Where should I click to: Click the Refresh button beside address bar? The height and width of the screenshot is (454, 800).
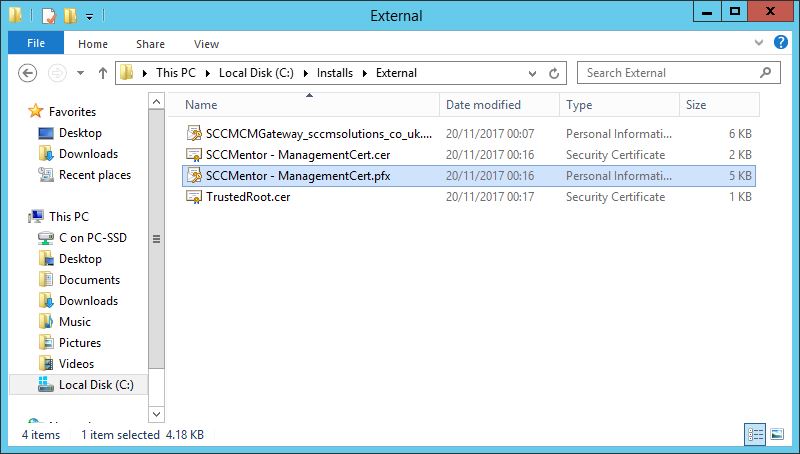(556, 73)
